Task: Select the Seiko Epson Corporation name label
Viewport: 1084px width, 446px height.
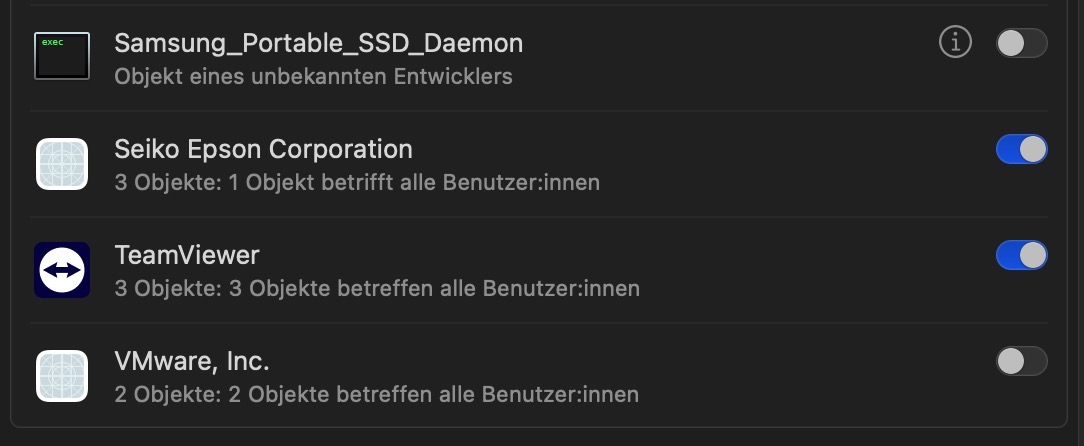Action: click(x=263, y=149)
